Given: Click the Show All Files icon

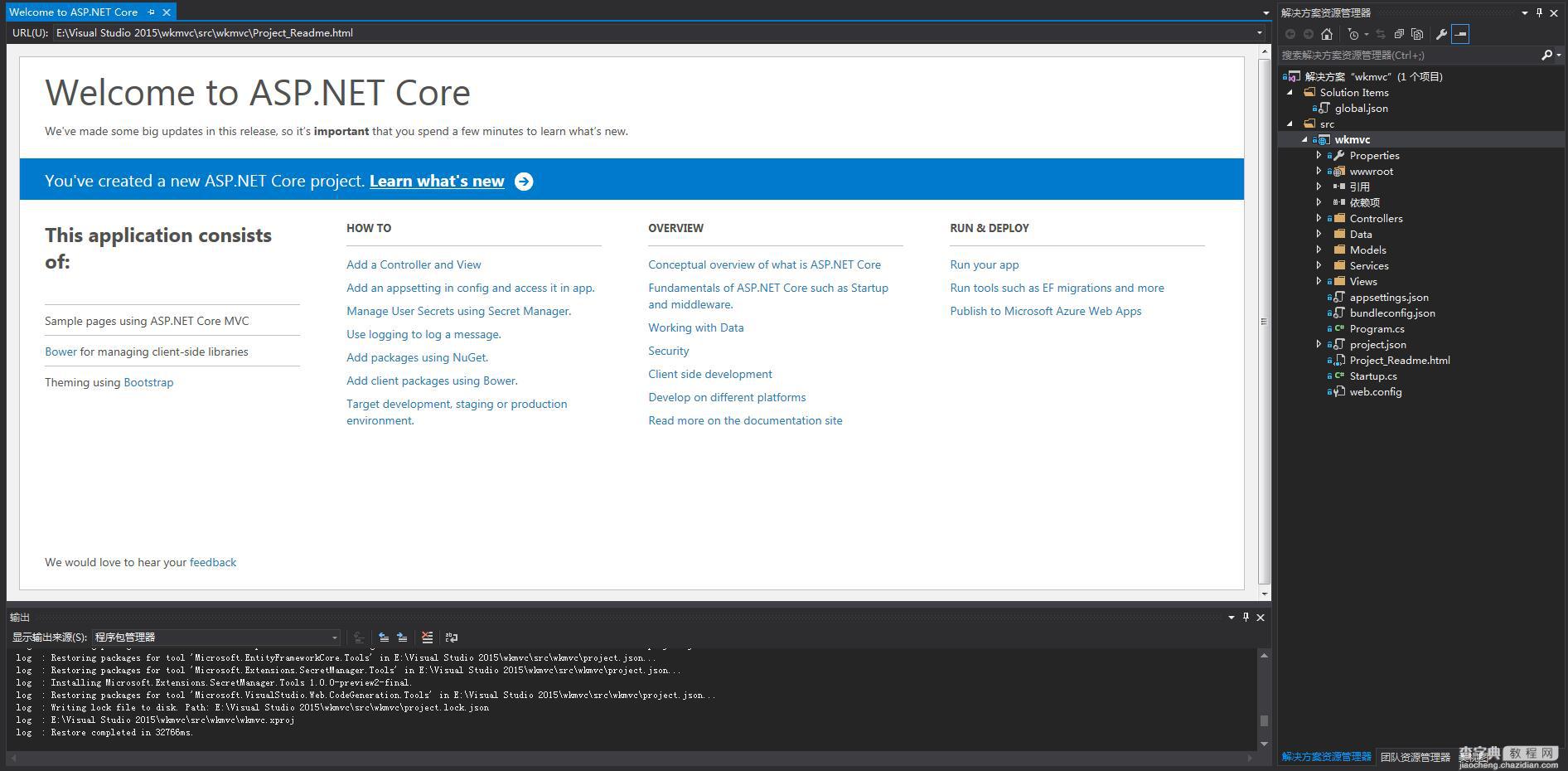Looking at the screenshot, I should (x=1417, y=34).
